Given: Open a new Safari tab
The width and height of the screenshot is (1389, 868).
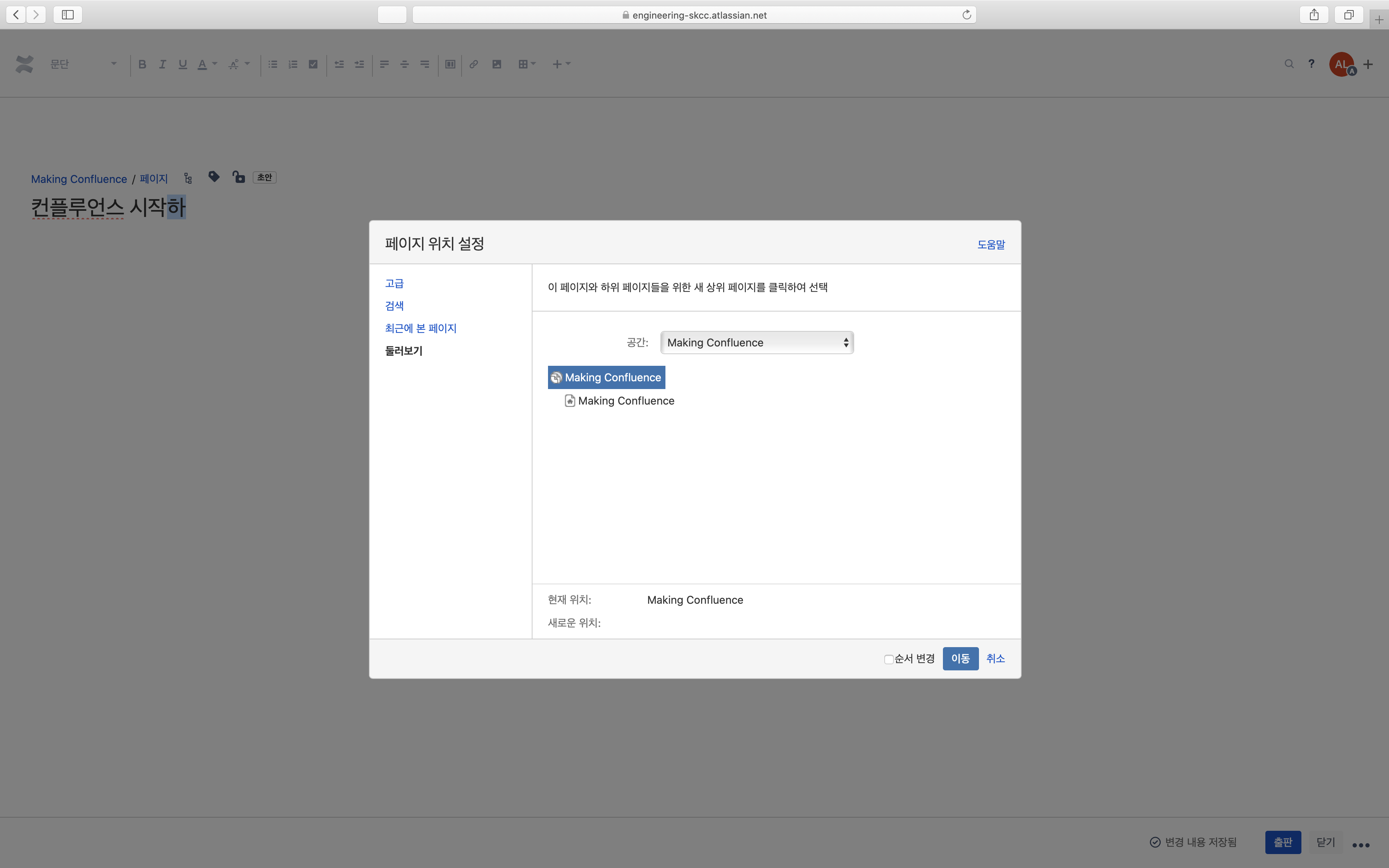Looking at the screenshot, I should click(1379, 19).
